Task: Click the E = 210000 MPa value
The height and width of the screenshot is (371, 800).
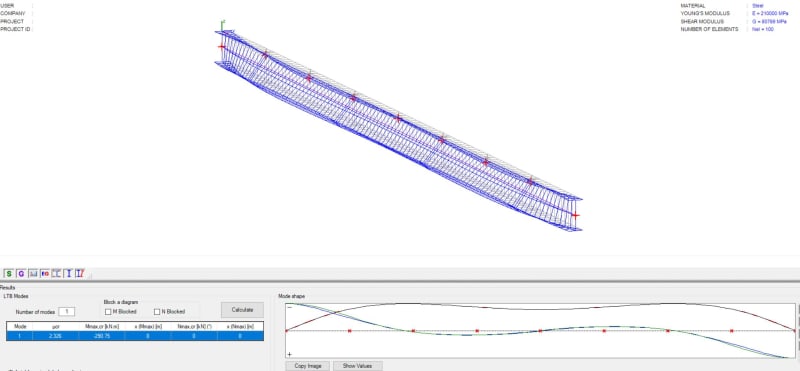Action: tap(770, 13)
